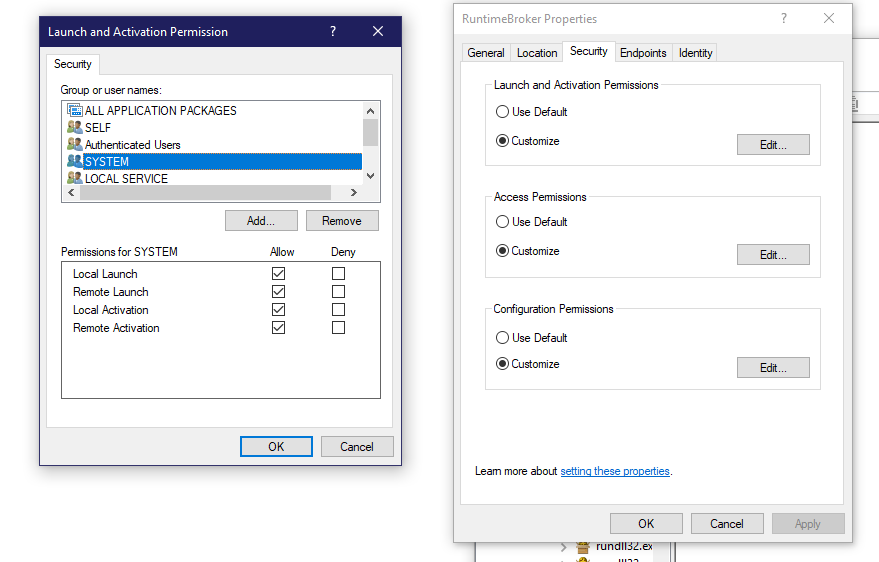Select Use Default for Launch and Activation Permissions

click(502, 112)
